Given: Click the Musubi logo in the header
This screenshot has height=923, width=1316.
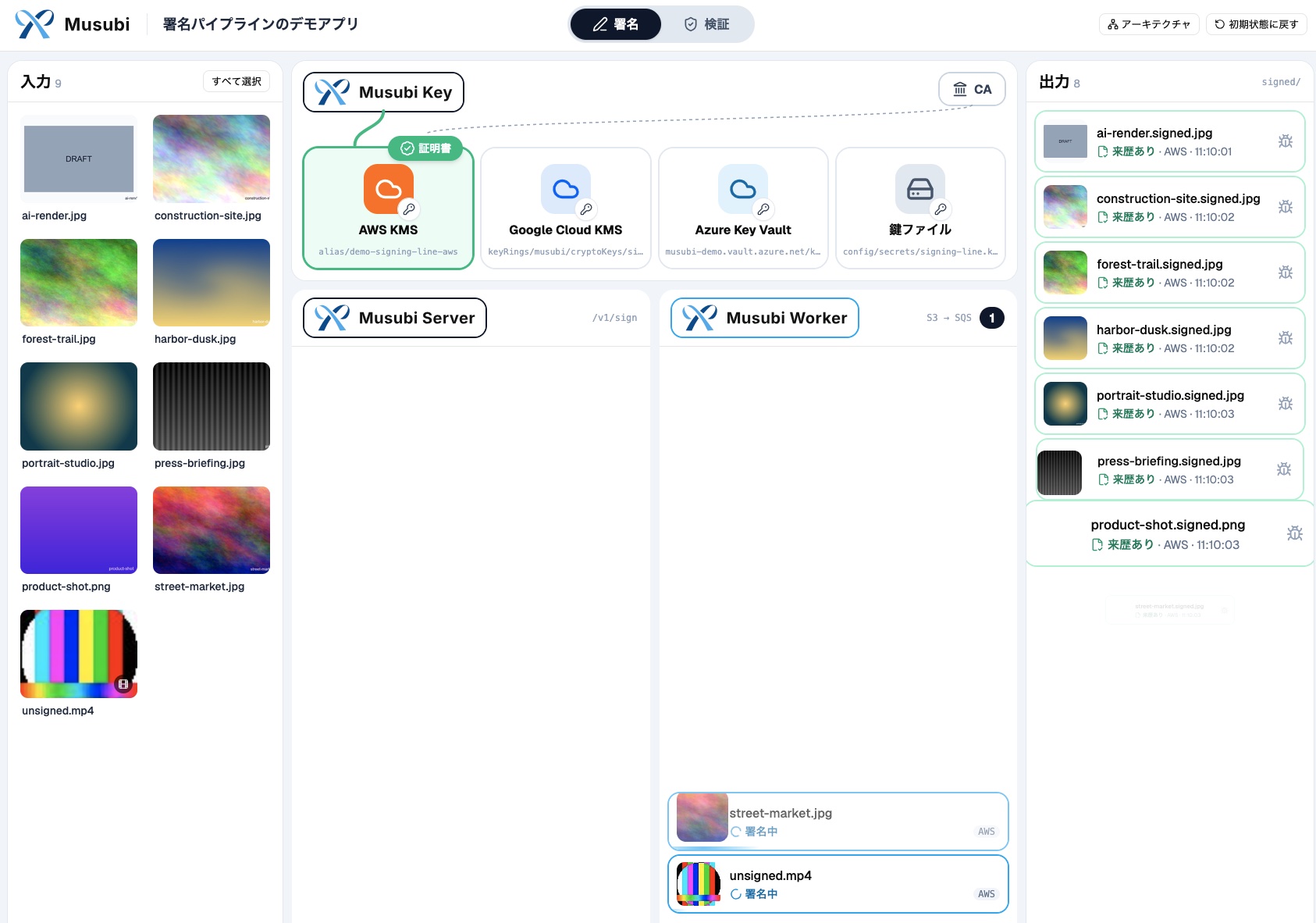Looking at the screenshot, I should coord(35,24).
